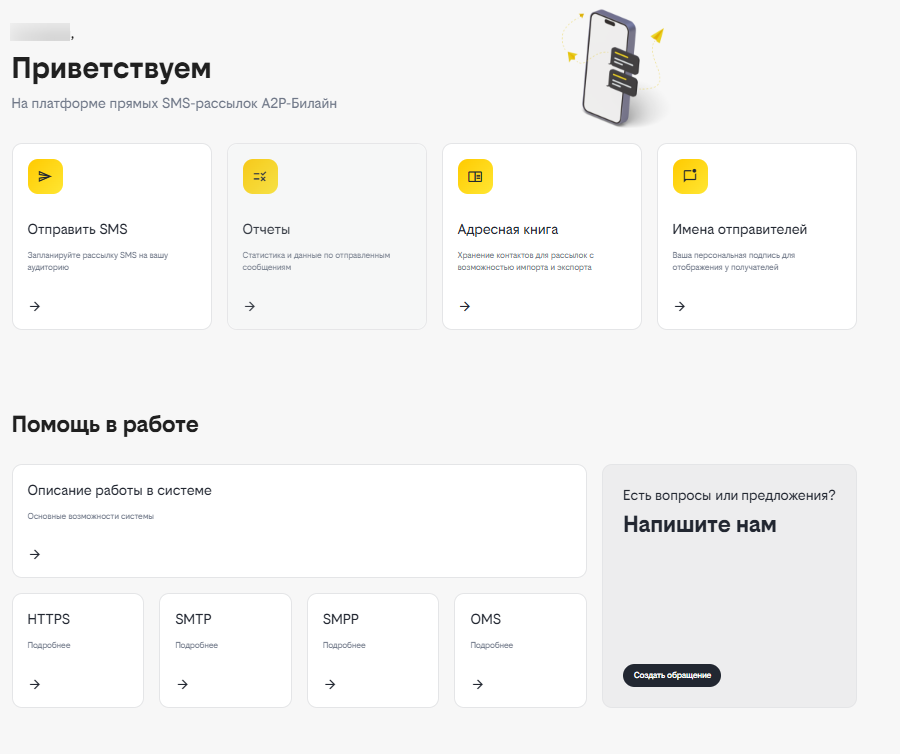
Task: Click the subtitle mentioning A2P-Билайн
Action: 174,103
